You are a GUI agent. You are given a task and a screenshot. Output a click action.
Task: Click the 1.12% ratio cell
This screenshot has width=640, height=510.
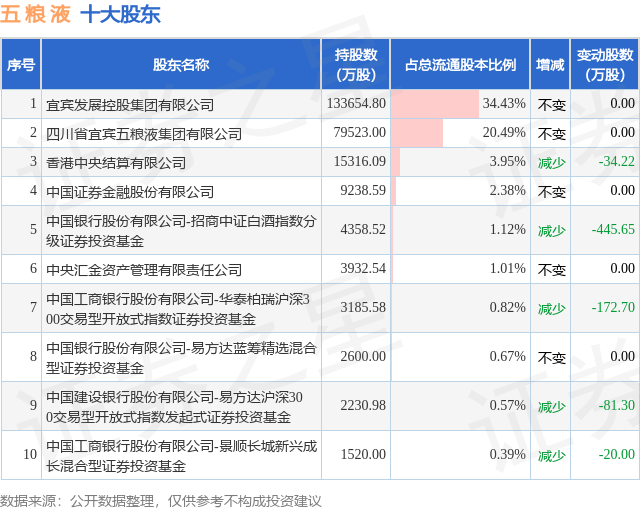[x=460, y=230]
